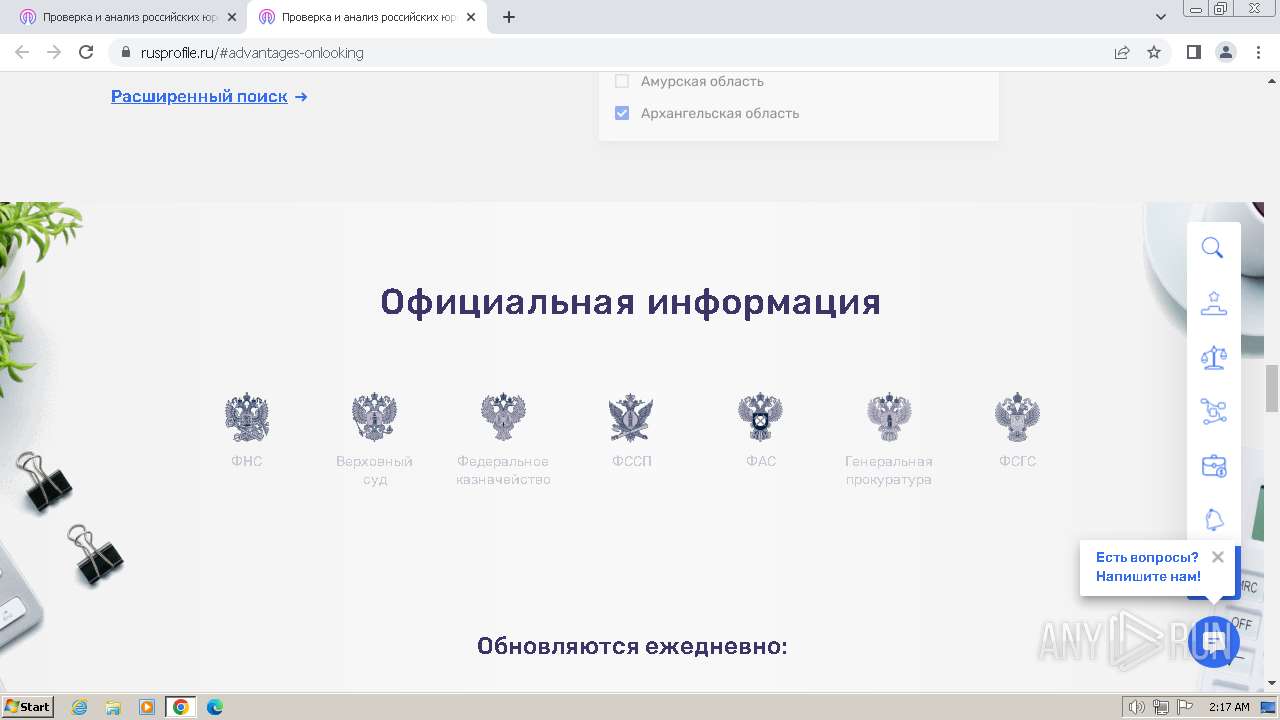The width and height of the screenshot is (1280, 720).
Task: Click 'Есть вопросы? Напишите нам!' message
Action: (1148, 567)
